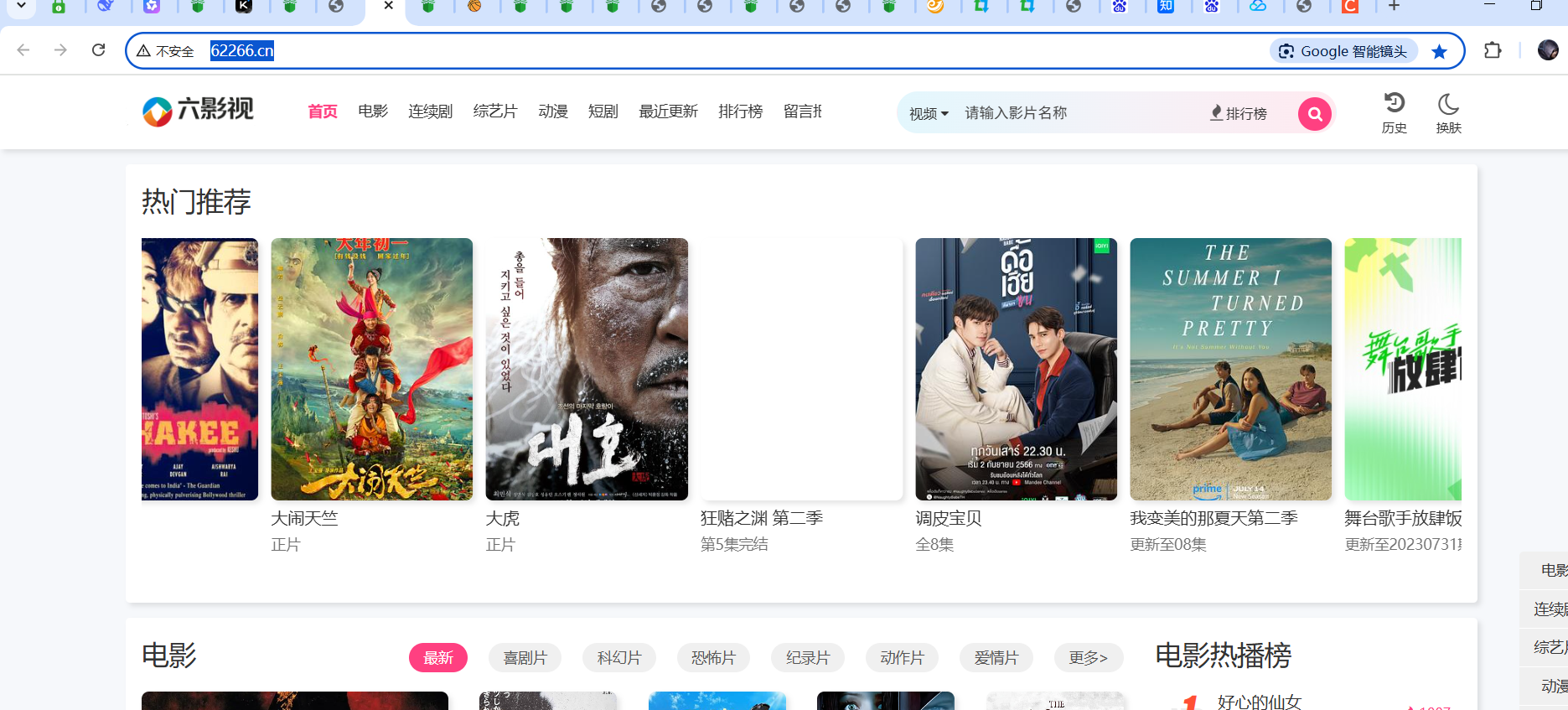
Task: Open the 大虎 movie poster
Action: pos(587,369)
